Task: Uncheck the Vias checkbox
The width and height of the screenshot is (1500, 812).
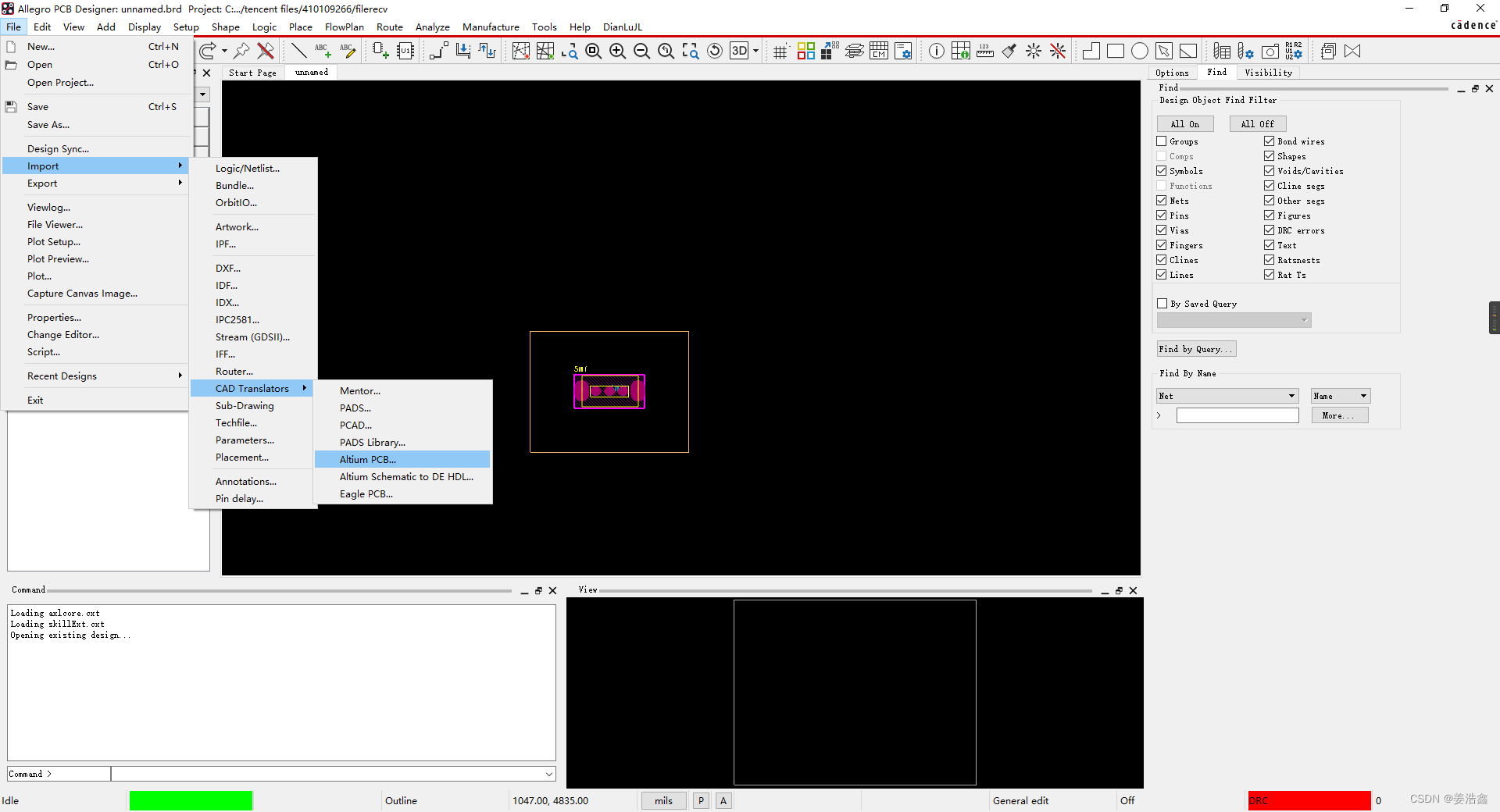Action: point(1162,230)
